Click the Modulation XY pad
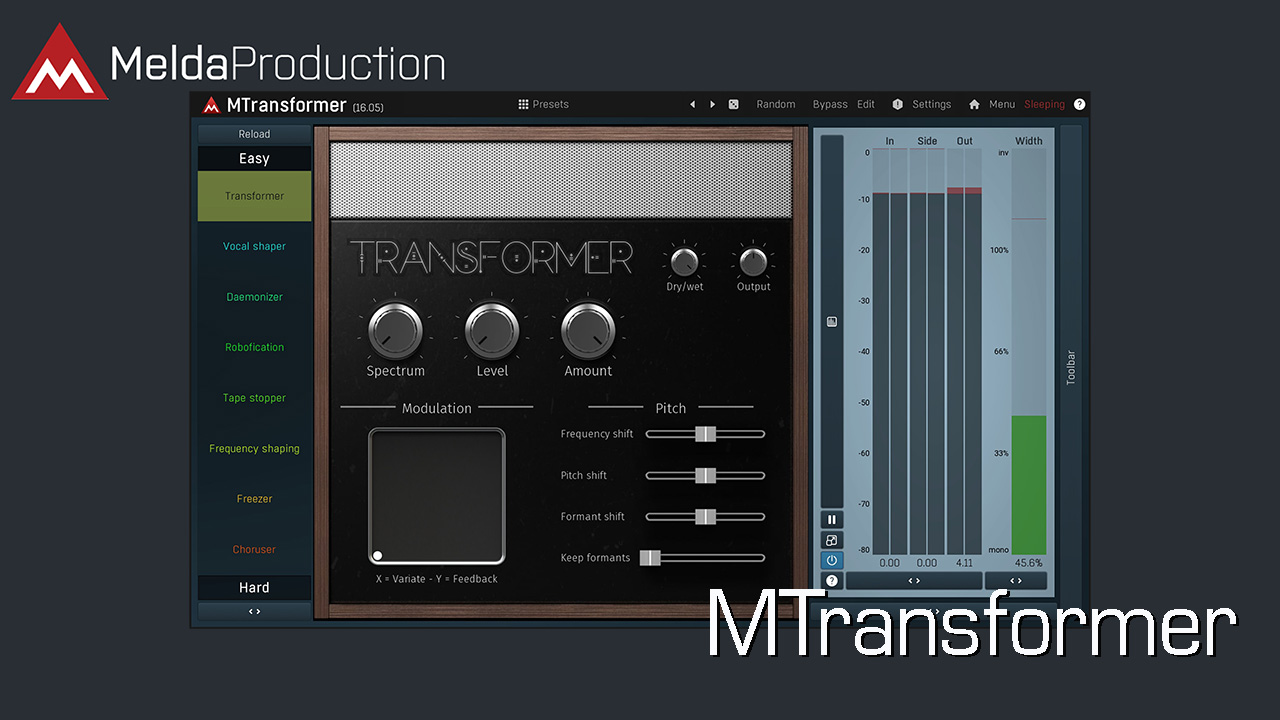This screenshot has width=1280, height=720. (x=437, y=496)
